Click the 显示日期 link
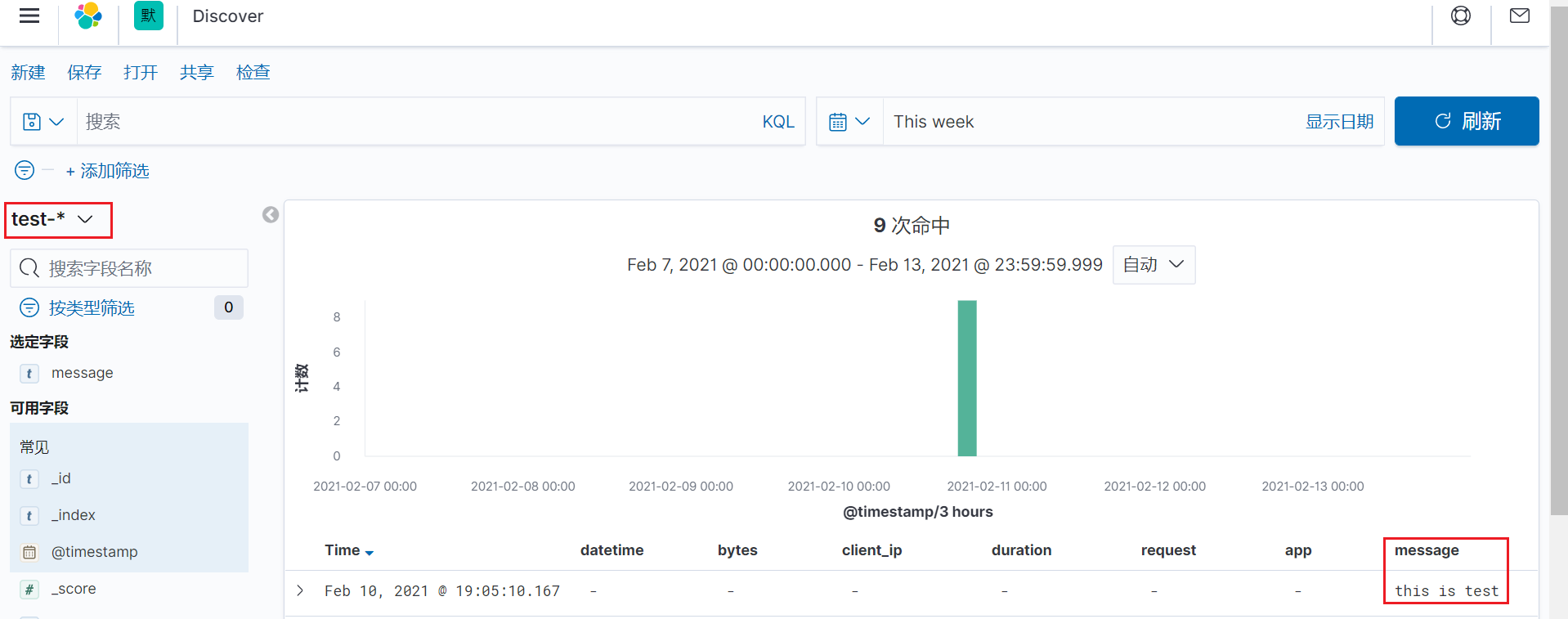Viewport: 1568px width, 619px height. (x=1339, y=122)
